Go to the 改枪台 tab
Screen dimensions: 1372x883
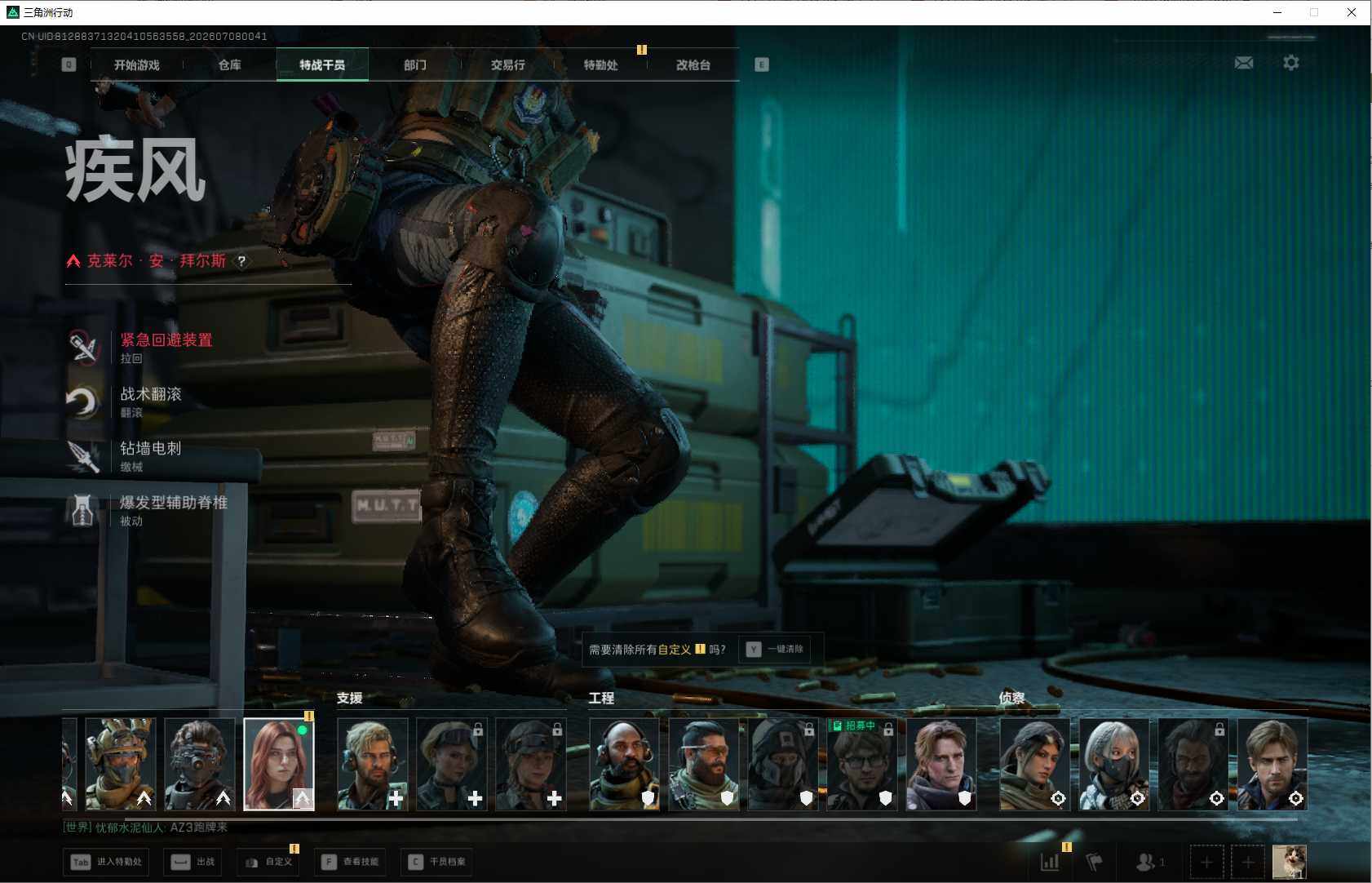point(693,64)
